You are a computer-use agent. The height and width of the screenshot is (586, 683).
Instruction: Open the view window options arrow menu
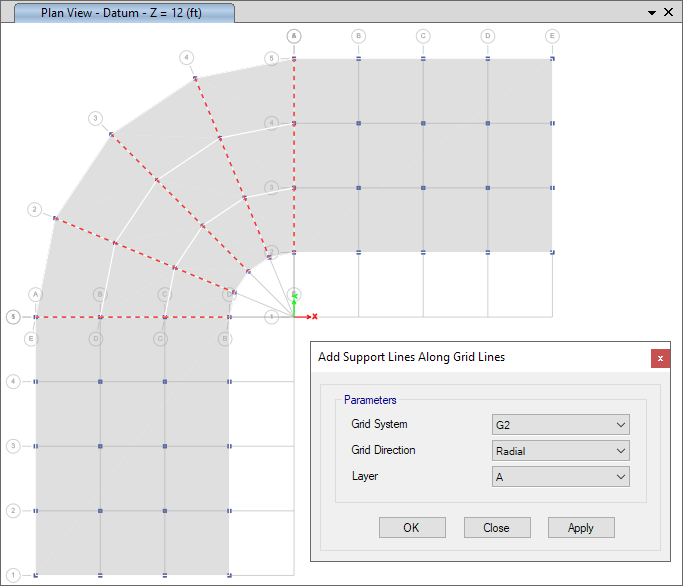pyautogui.click(x=652, y=12)
